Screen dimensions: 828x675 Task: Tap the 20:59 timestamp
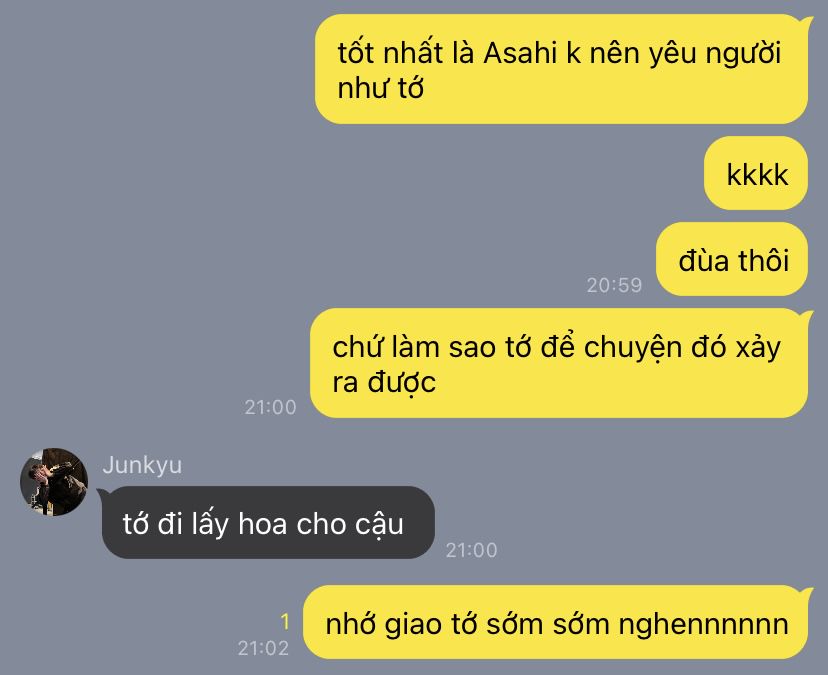coord(614,285)
